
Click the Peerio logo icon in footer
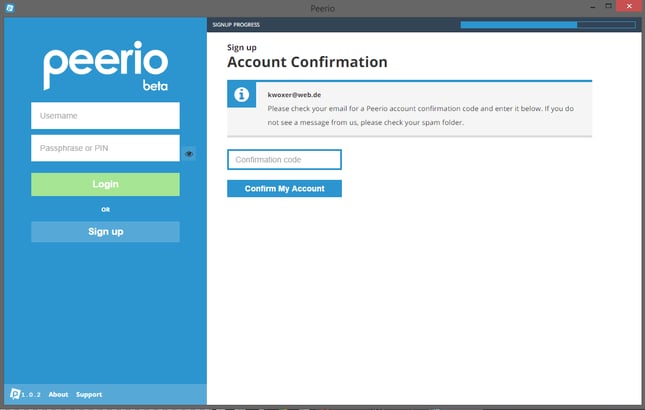(15, 394)
